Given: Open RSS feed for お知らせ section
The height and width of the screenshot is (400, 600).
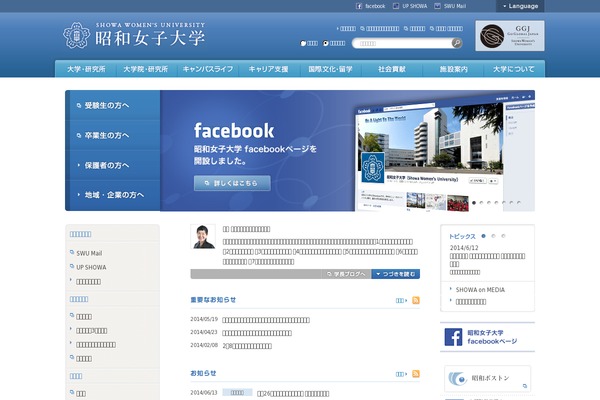Looking at the screenshot, I should [416, 374].
